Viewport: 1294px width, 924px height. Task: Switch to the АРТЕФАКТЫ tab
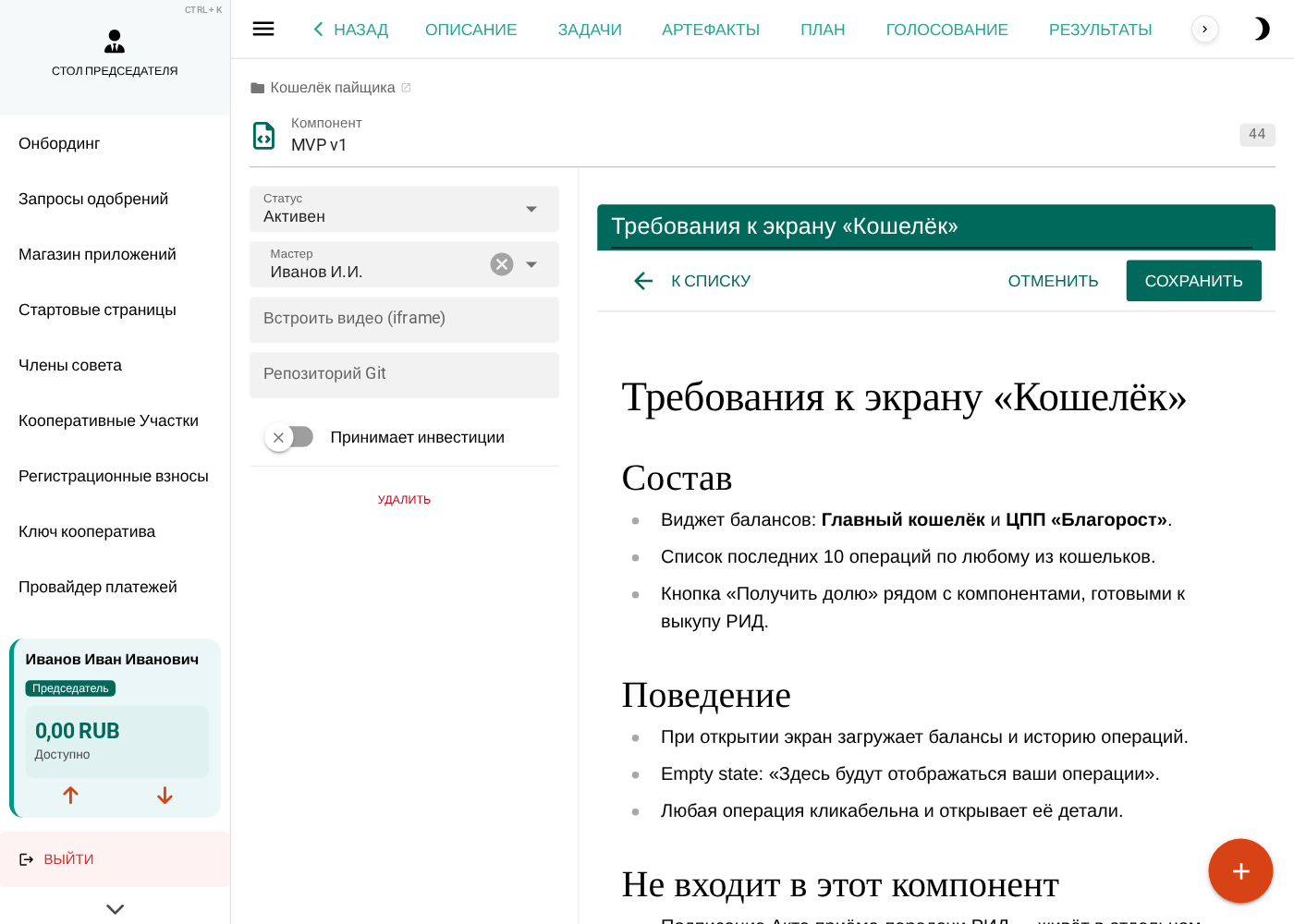click(711, 30)
